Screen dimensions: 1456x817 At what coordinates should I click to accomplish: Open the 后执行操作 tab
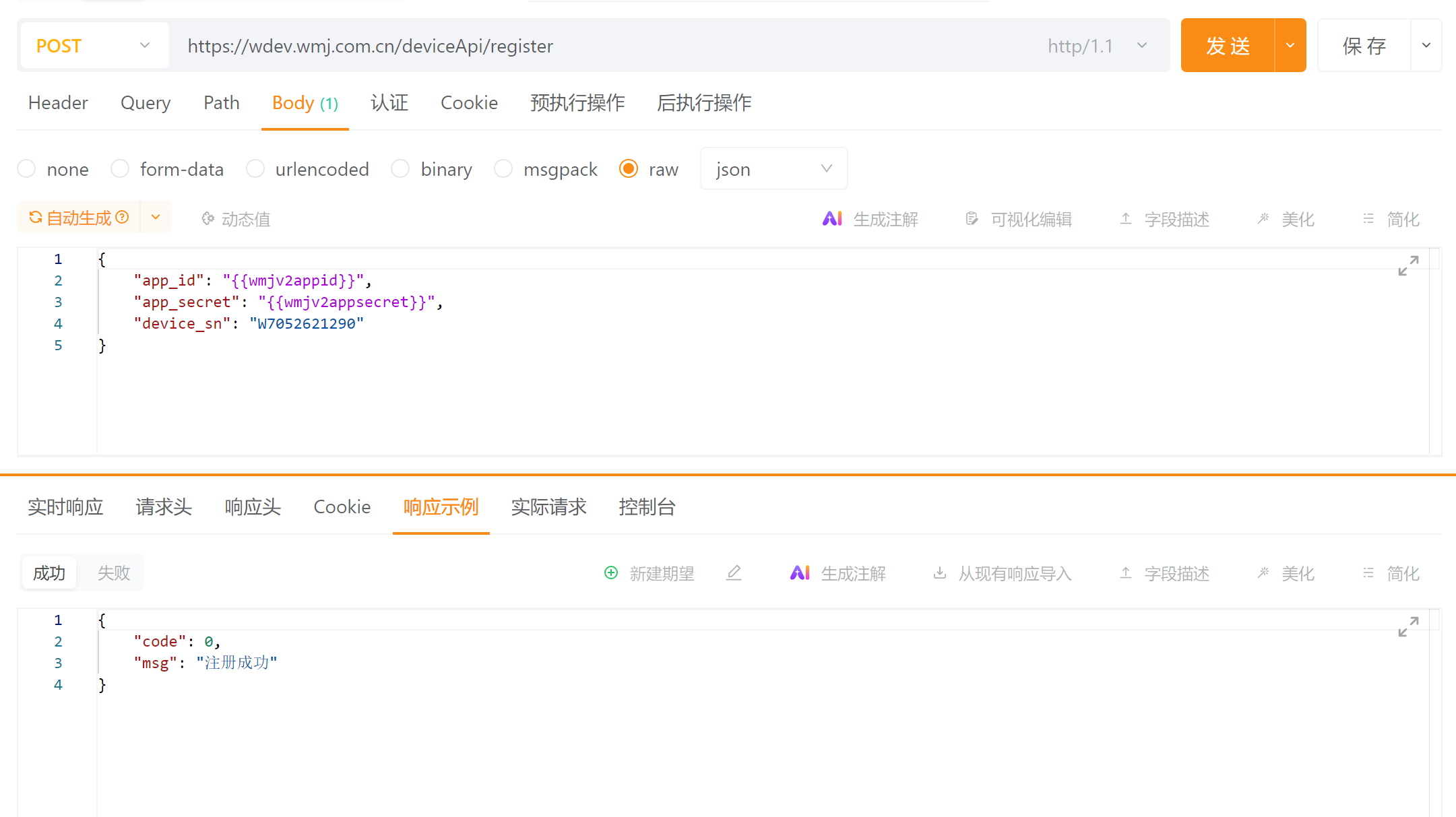pos(704,103)
